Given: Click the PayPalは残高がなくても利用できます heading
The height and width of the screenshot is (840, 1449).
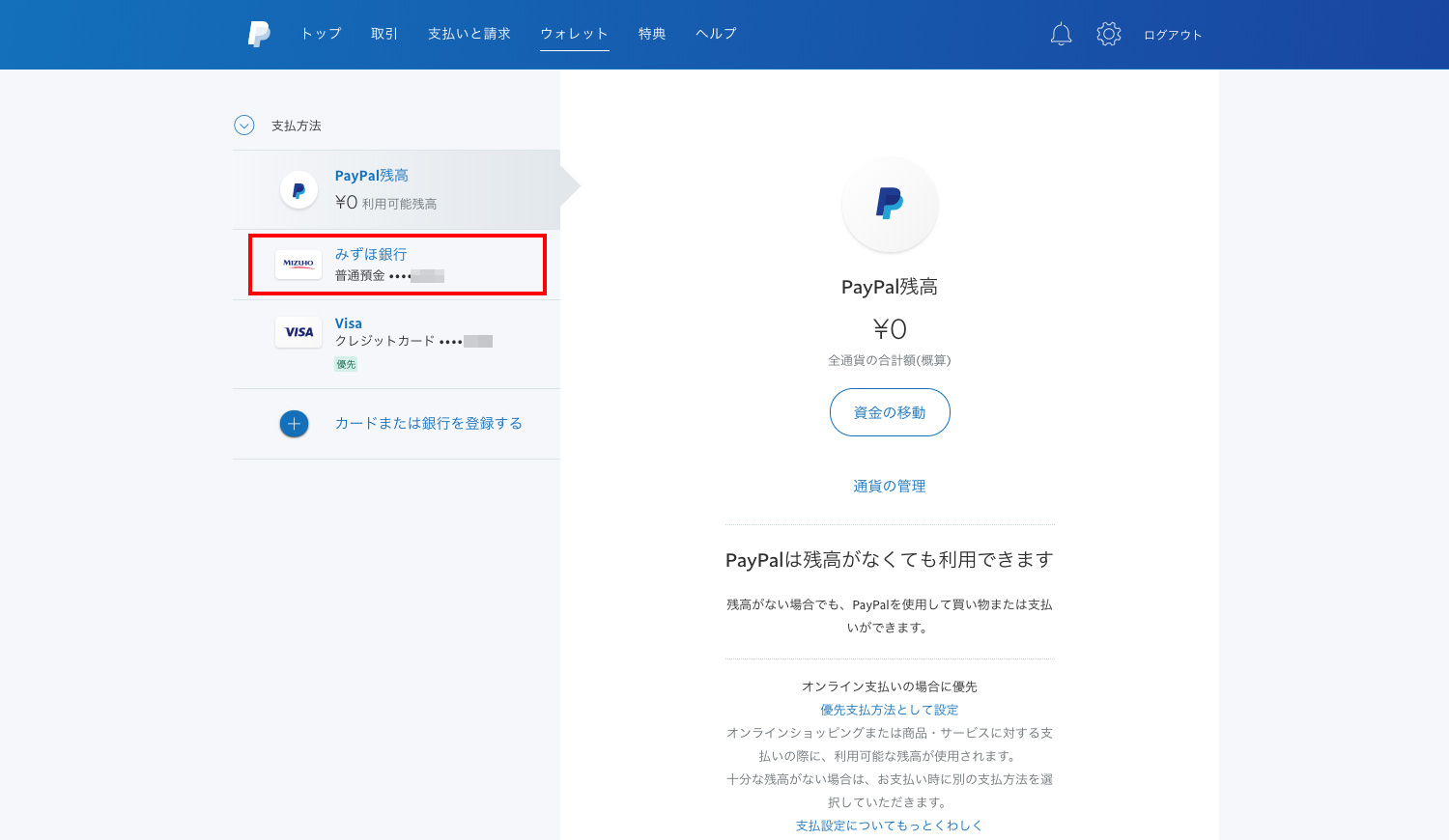Looking at the screenshot, I should click(x=890, y=560).
